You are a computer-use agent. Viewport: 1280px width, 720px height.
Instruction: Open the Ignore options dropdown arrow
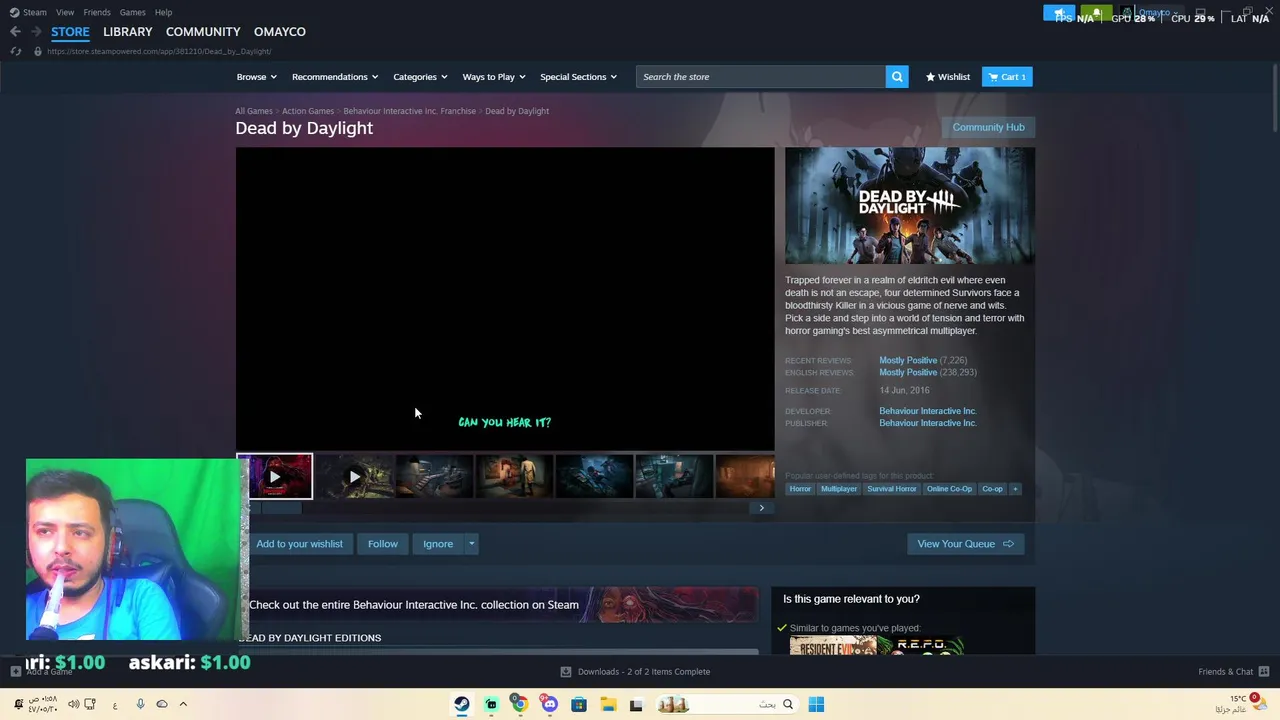pos(472,544)
